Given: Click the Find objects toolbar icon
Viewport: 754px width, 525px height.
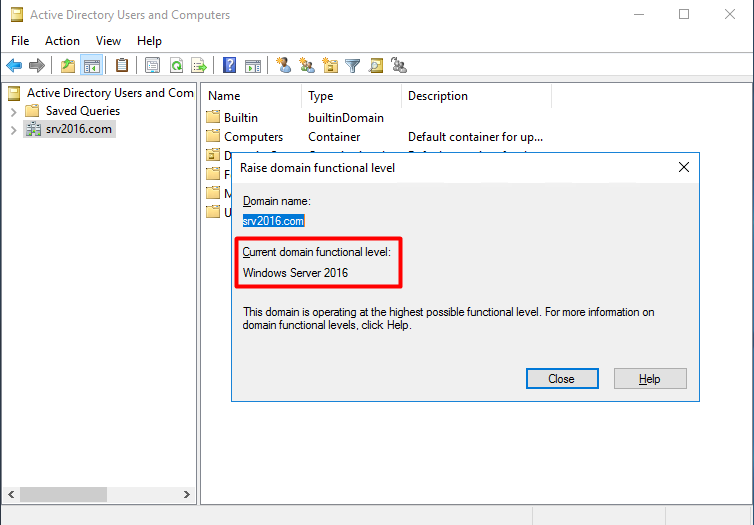Looking at the screenshot, I should pos(376,66).
